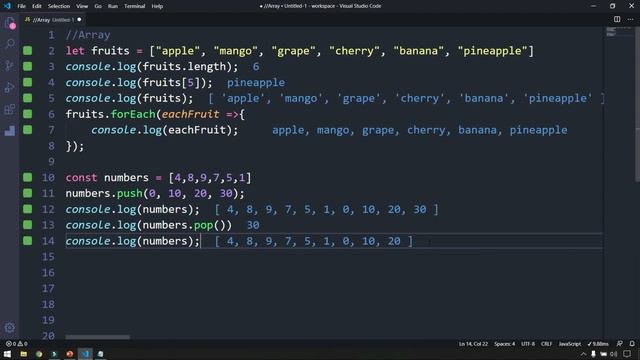Open the File menu
Viewport: 640px width, 360px height.
21,6
